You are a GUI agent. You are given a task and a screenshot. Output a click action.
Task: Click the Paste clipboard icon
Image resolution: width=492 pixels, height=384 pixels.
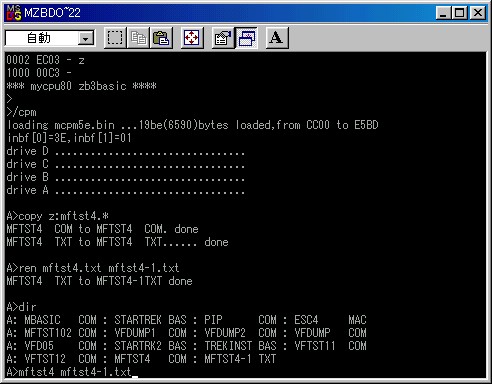click(x=161, y=38)
